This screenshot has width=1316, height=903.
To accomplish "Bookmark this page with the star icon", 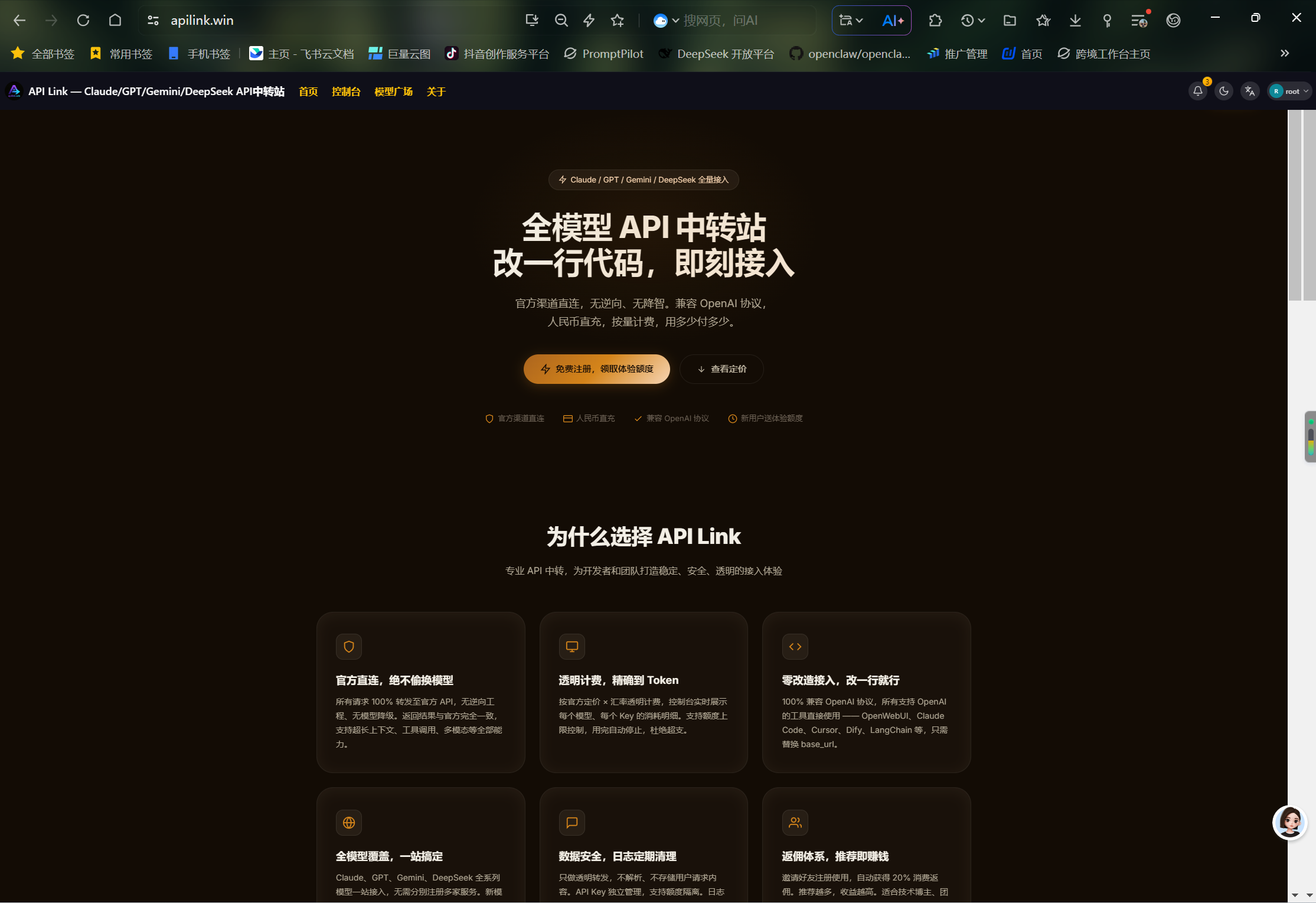I will [x=618, y=21].
